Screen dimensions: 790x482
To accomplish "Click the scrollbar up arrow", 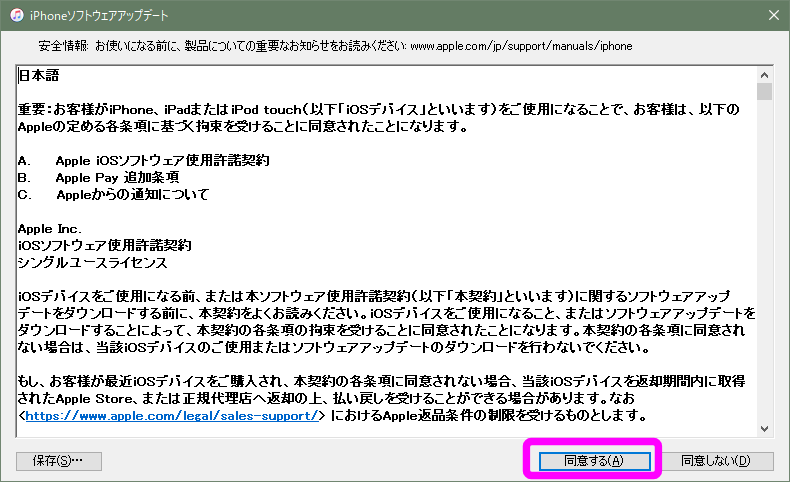I will pyautogui.click(x=764, y=75).
